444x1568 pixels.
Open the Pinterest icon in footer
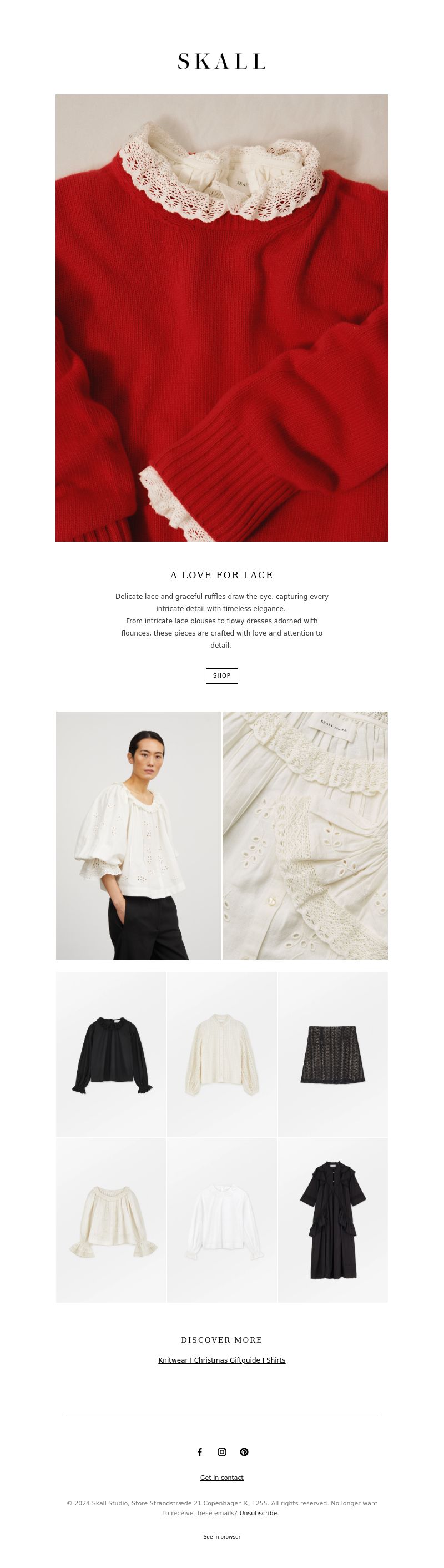pyautogui.click(x=244, y=1452)
